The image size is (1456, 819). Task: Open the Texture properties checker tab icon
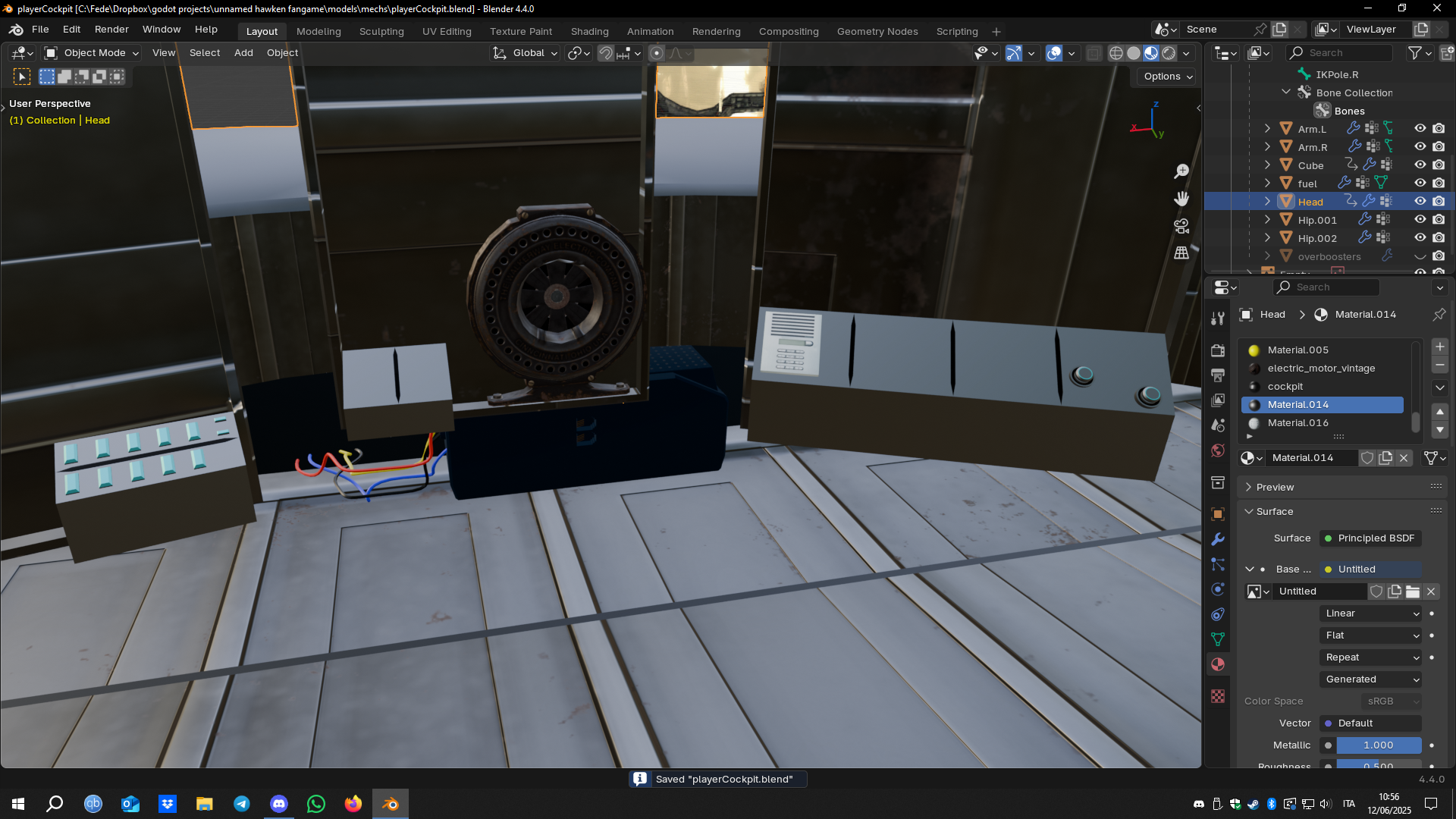point(1218,696)
